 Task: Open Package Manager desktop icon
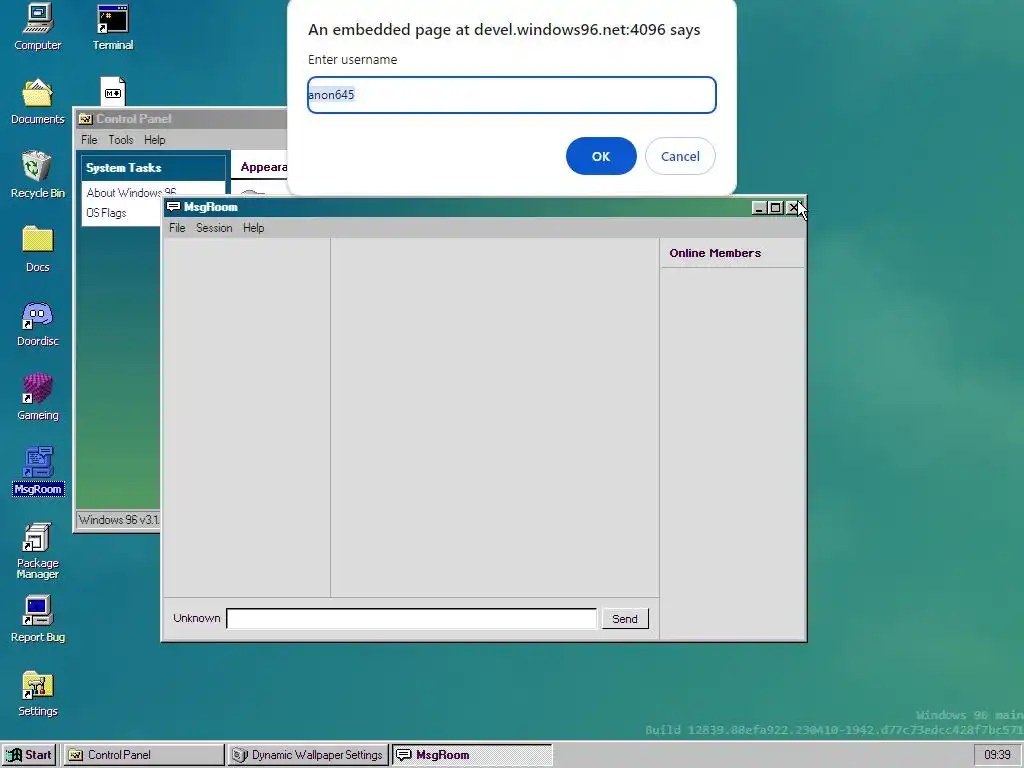[x=37, y=551]
